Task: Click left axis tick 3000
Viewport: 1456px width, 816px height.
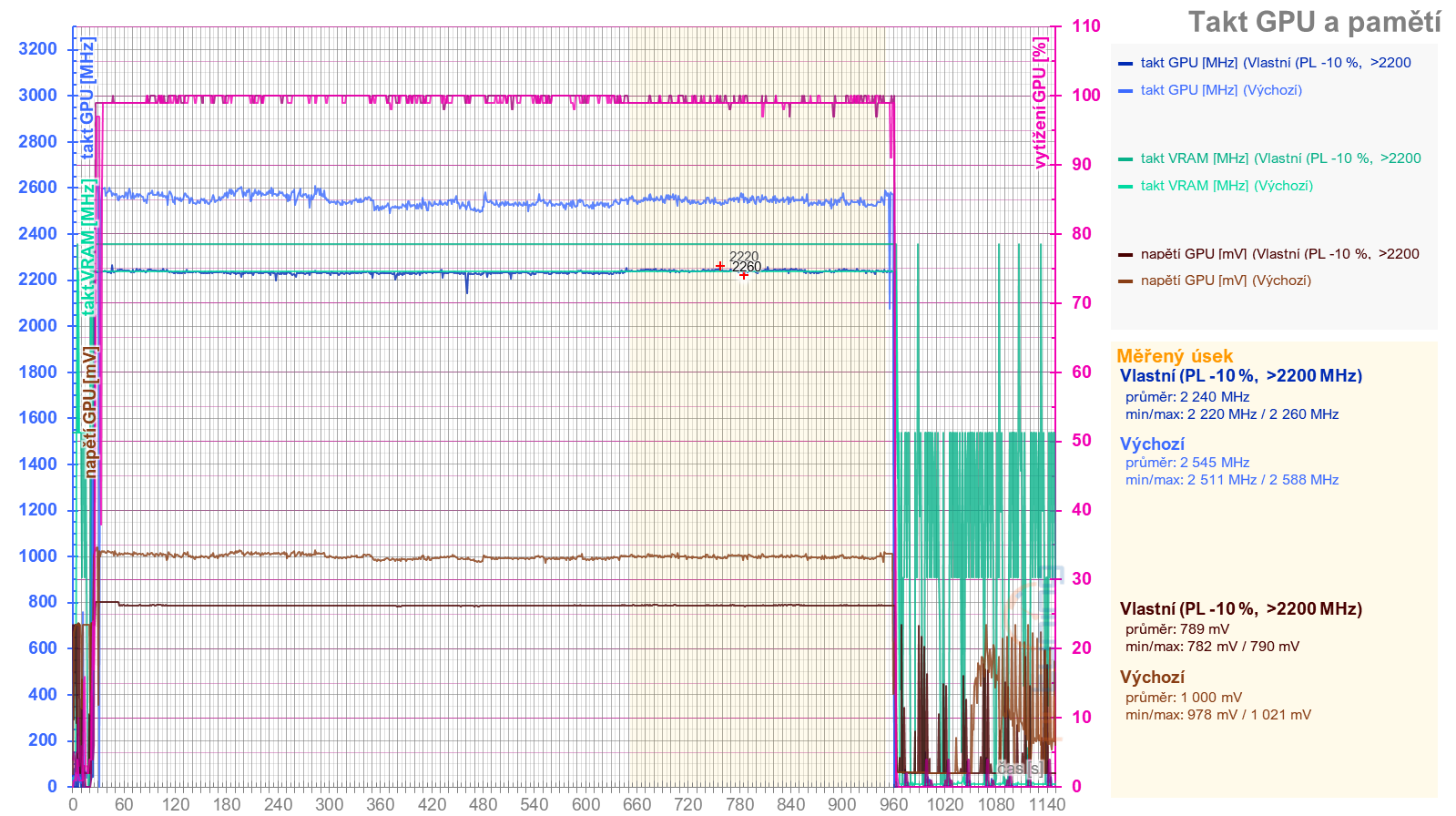Action: point(37,96)
